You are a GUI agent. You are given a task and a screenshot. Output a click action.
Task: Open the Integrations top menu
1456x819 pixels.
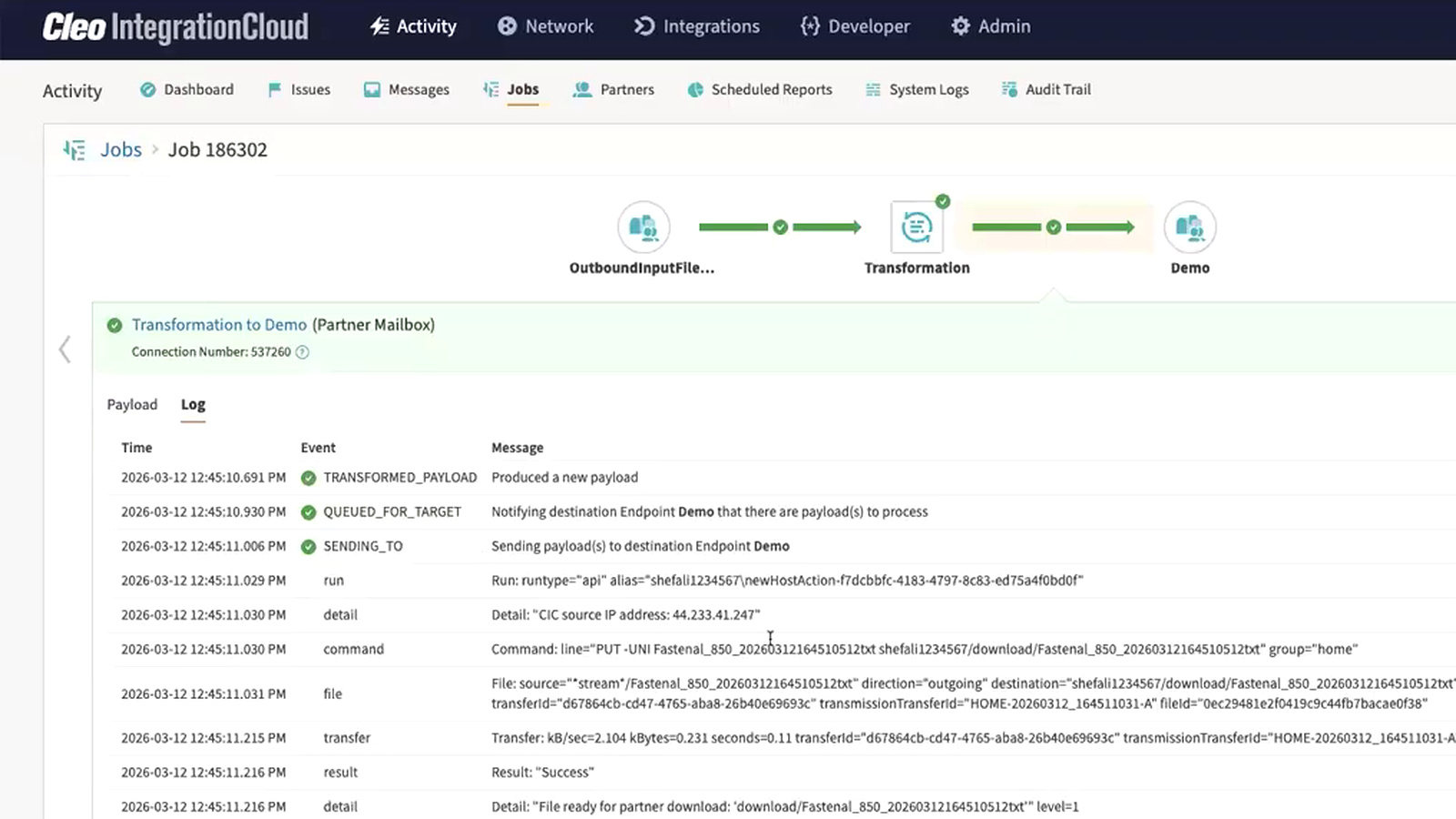pyautogui.click(x=697, y=26)
